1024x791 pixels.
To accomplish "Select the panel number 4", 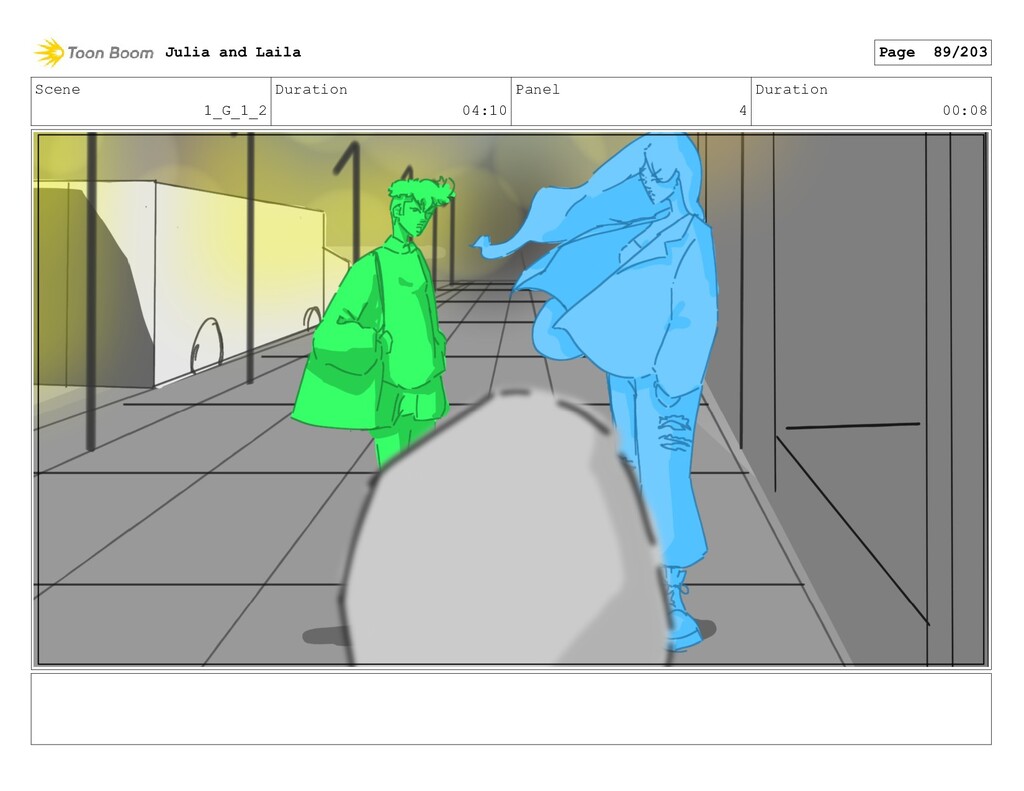I will click(743, 110).
